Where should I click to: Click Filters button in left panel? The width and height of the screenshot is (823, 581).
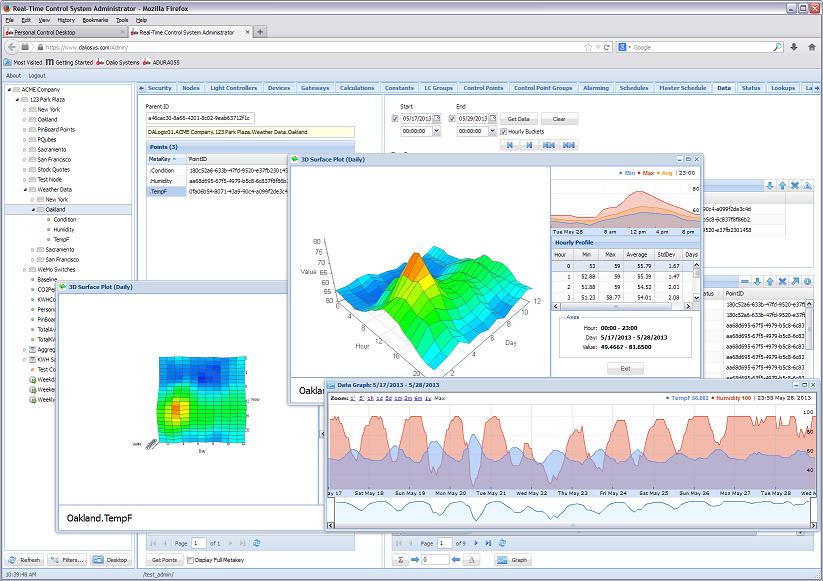click(x=67, y=560)
